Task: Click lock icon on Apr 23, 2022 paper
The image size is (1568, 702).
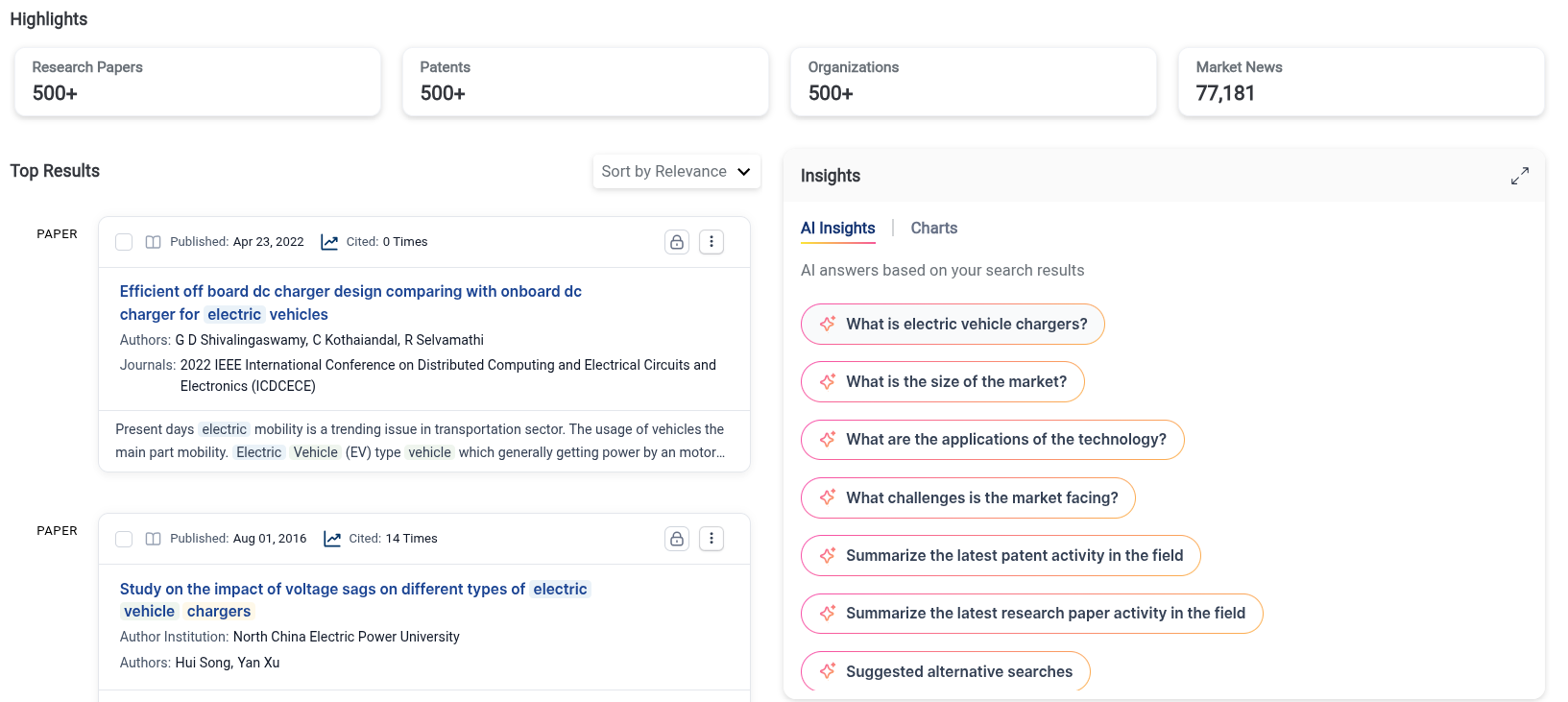Action: click(x=677, y=242)
